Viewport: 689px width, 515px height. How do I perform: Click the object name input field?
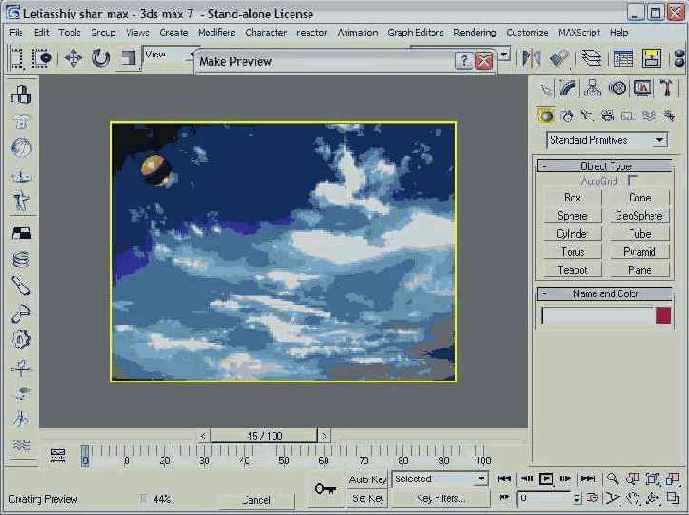tap(597, 316)
